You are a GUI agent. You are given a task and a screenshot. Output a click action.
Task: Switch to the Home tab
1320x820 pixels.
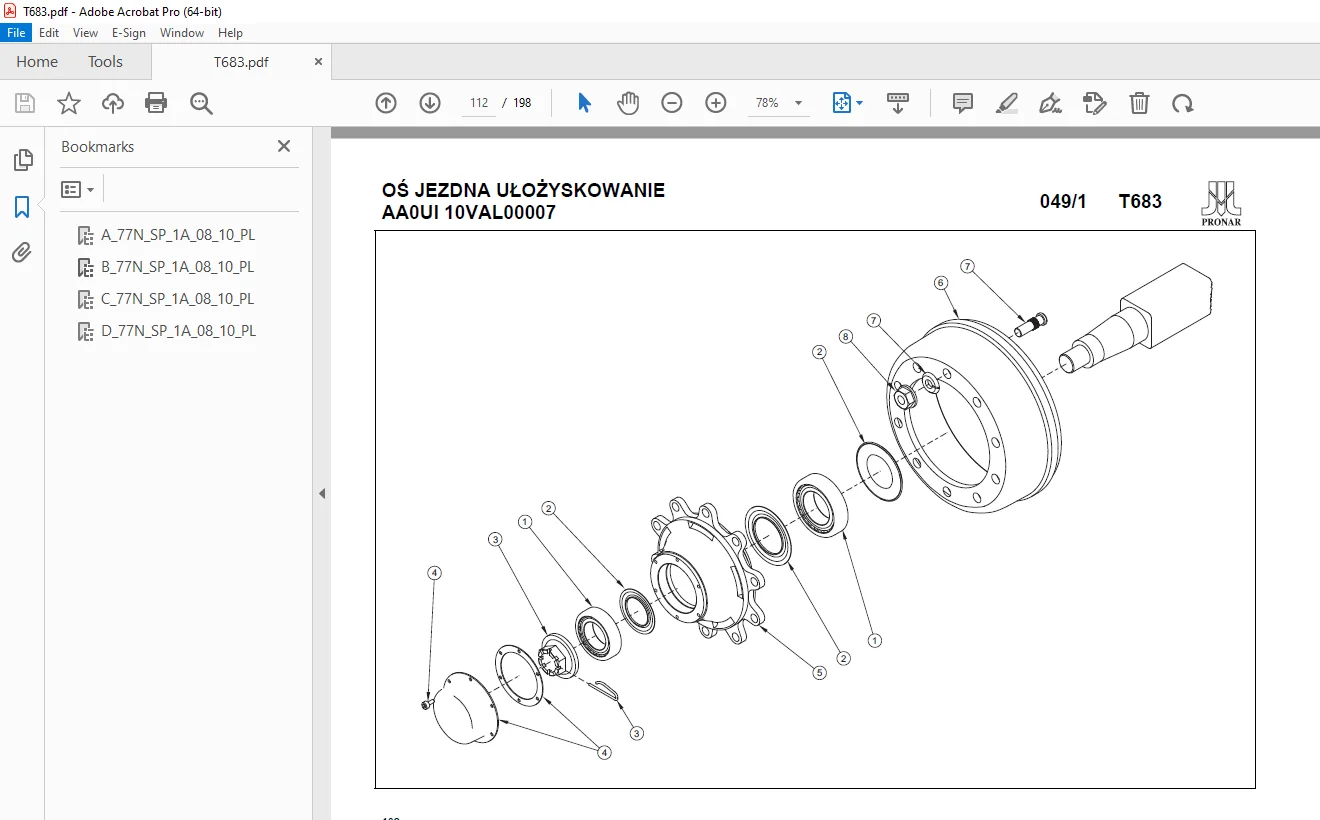tap(37, 61)
